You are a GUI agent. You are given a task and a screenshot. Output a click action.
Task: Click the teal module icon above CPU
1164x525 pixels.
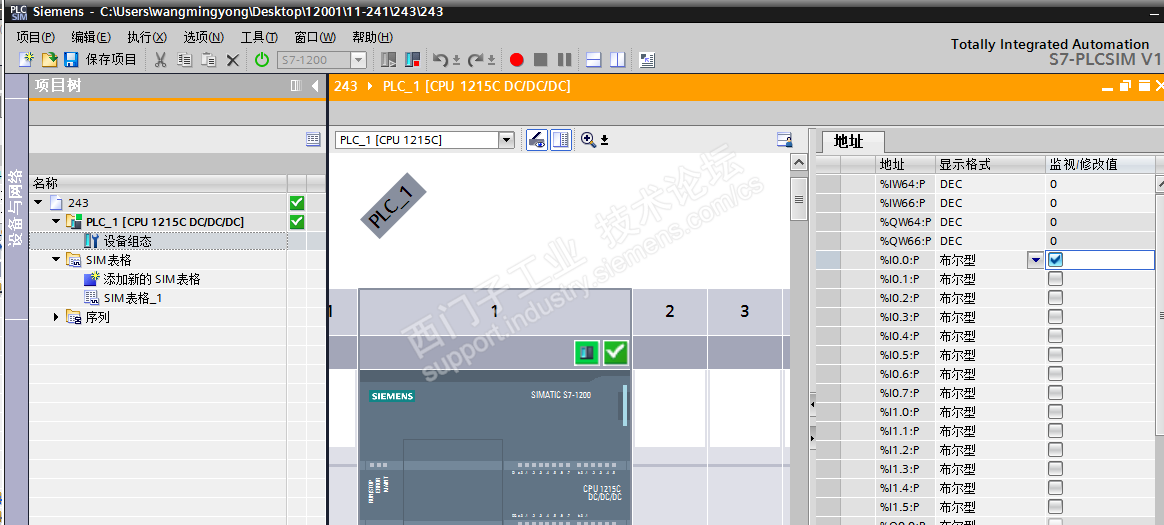coord(586,352)
